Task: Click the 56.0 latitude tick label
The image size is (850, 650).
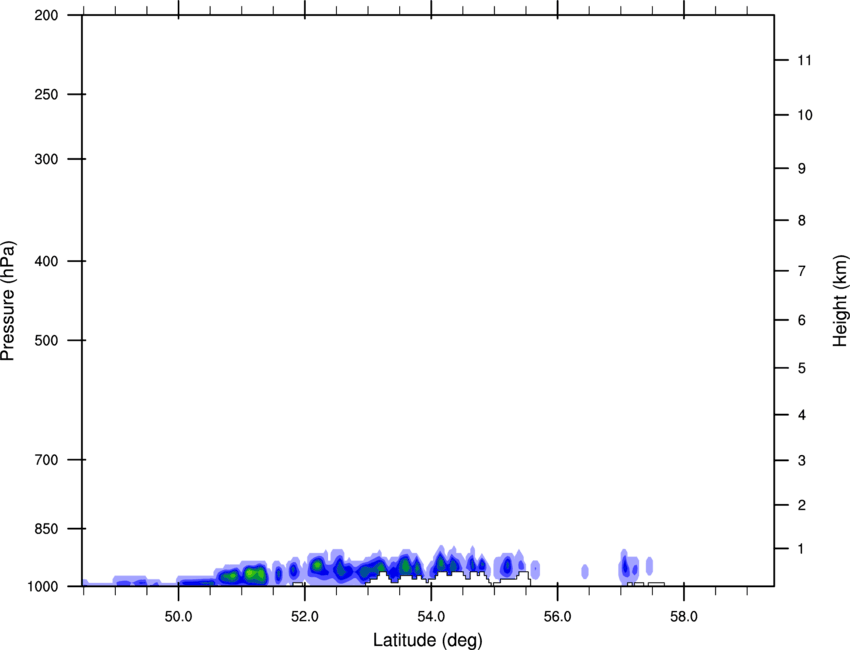Action: coord(558,617)
